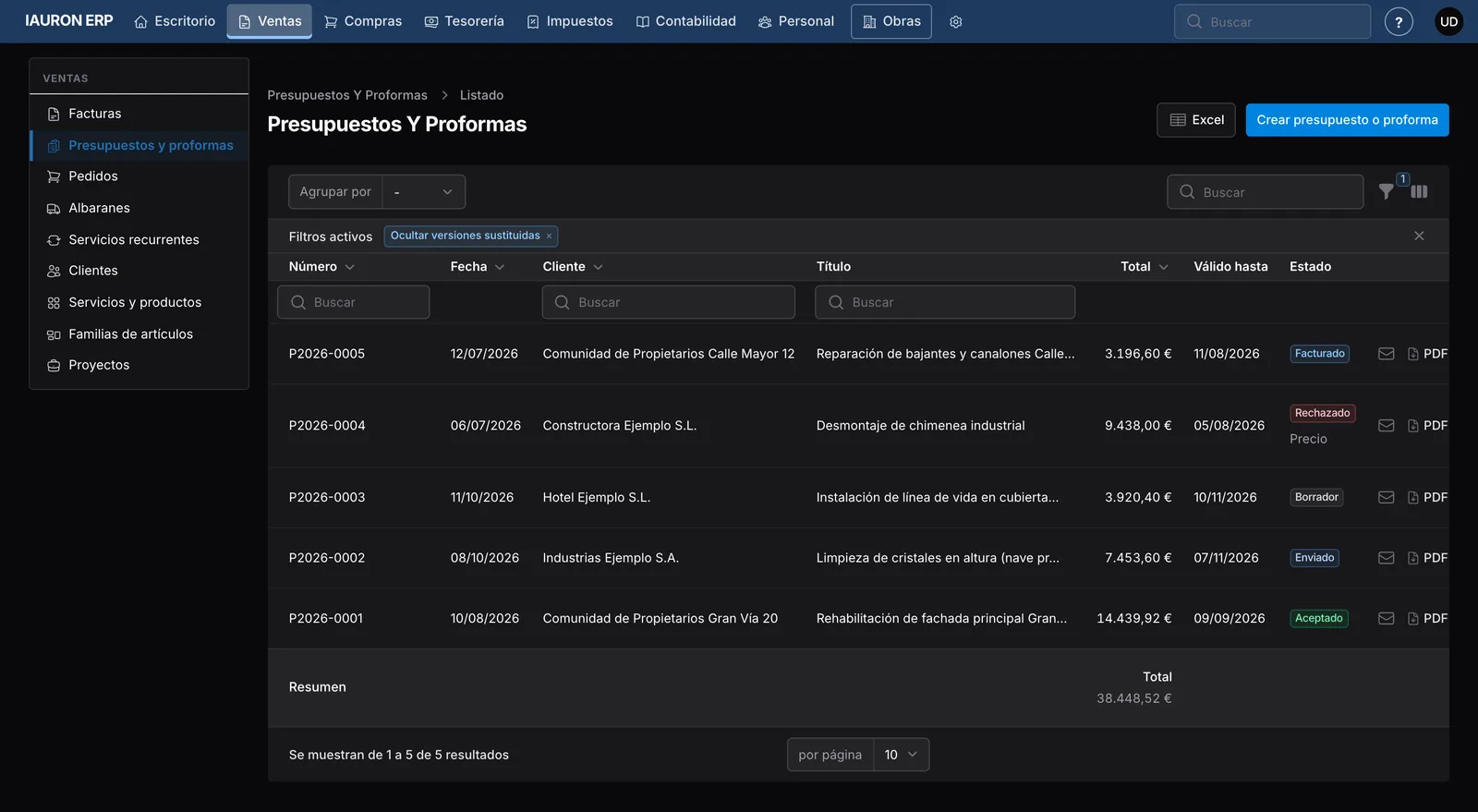Download PDF for P2026-0001
This screenshot has height=812, width=1478.
1427,619
